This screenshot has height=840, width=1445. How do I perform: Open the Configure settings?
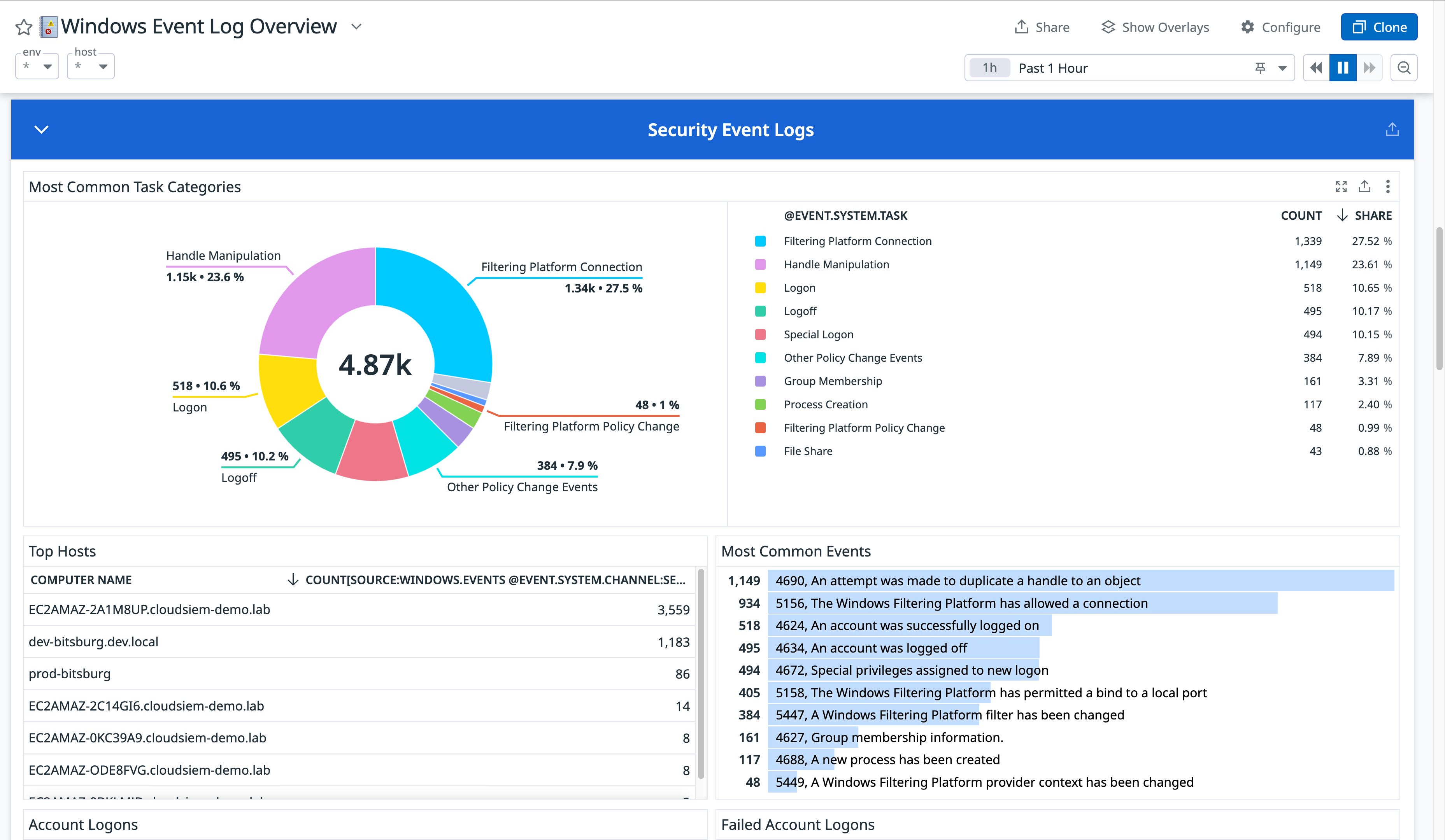(x=1280, y=26)
